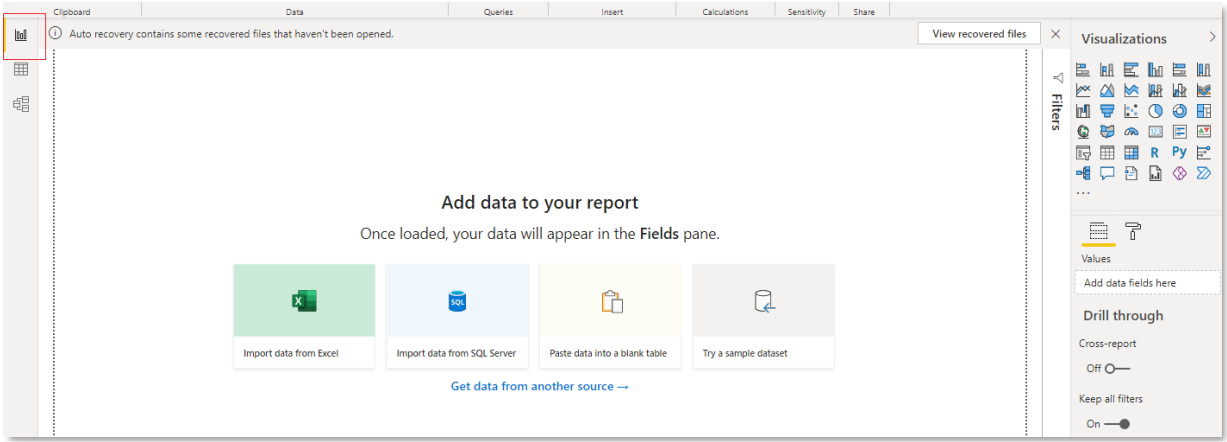Select the Scatter chart visual
1227x442 pixels.
coord(1131,111)
